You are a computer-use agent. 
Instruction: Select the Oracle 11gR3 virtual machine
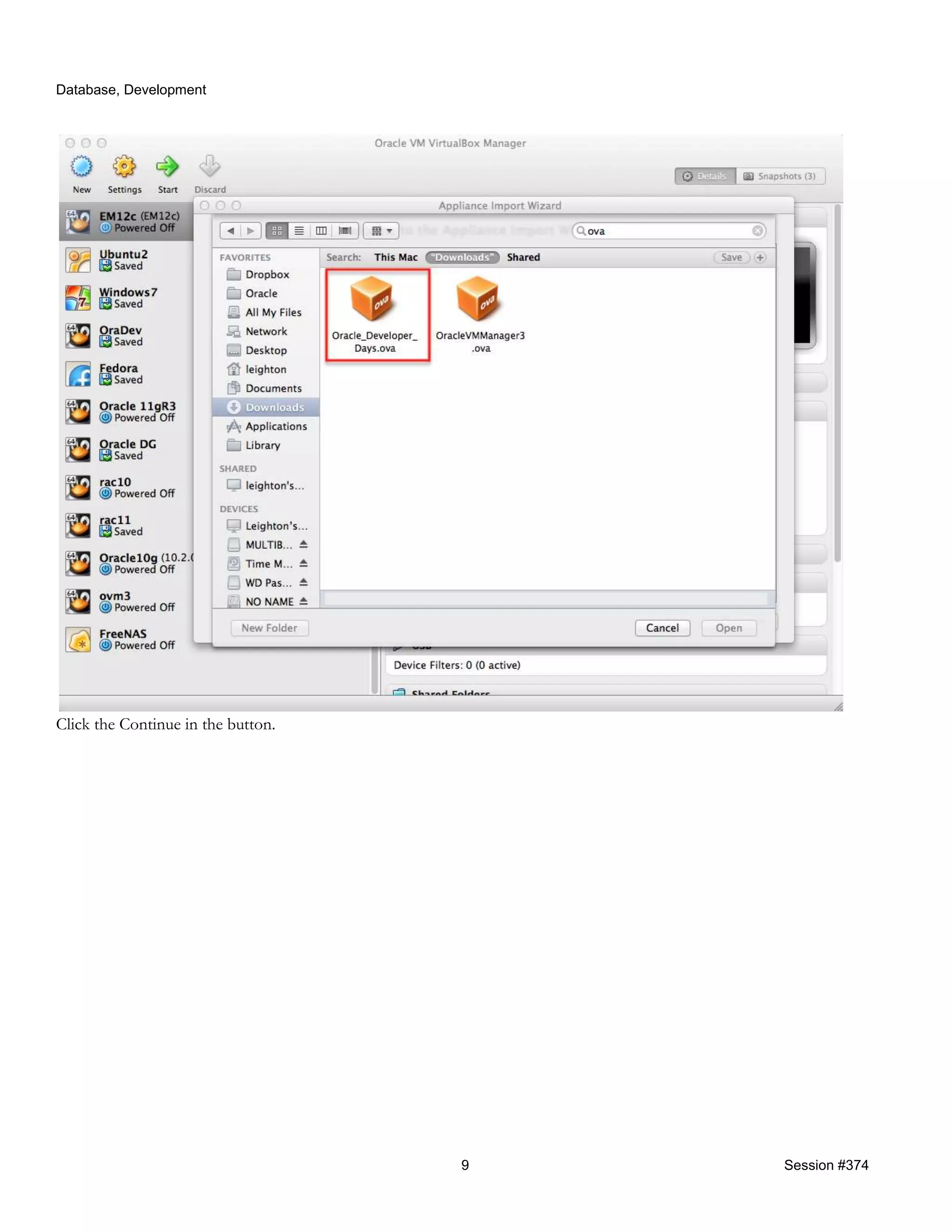click(126, 412)
